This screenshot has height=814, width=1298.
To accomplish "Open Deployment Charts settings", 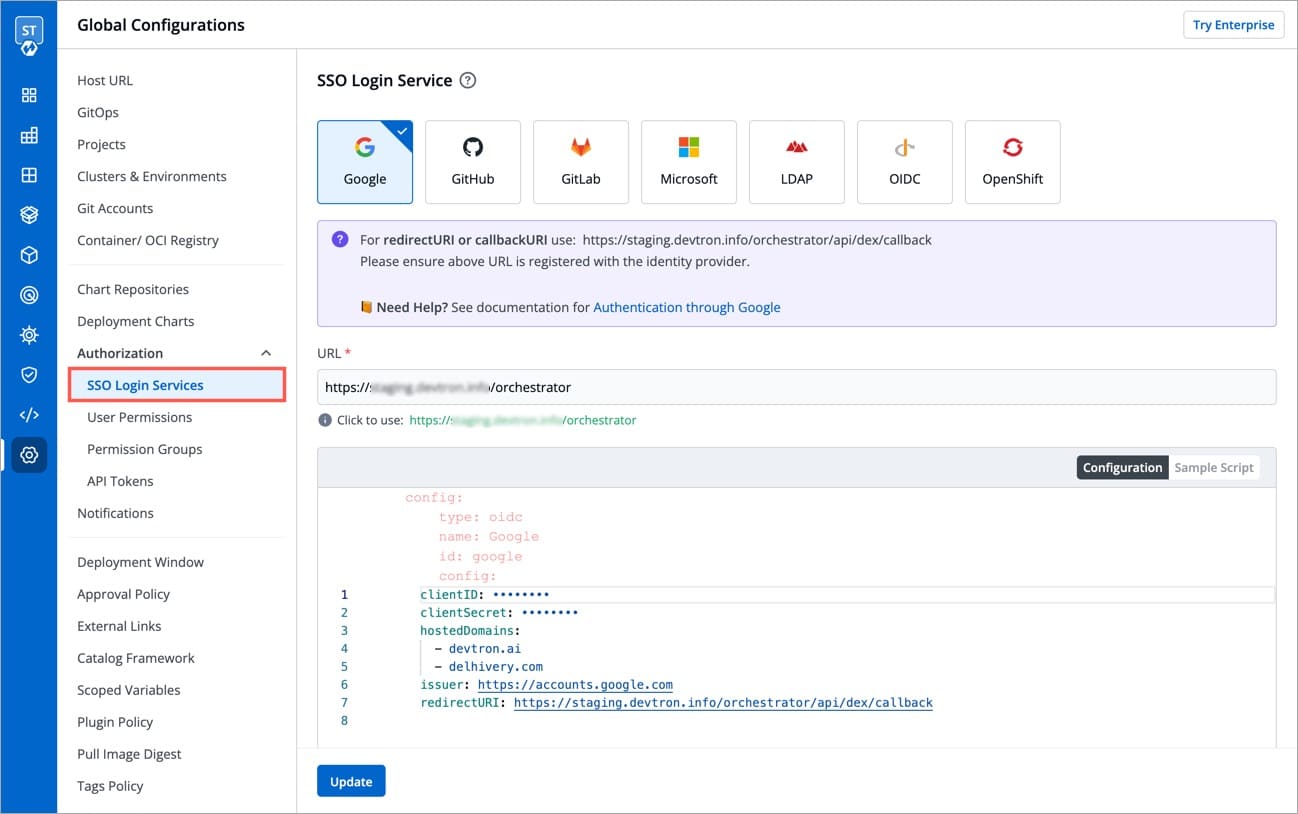I will pyautogui.click(x=136, y=321).
